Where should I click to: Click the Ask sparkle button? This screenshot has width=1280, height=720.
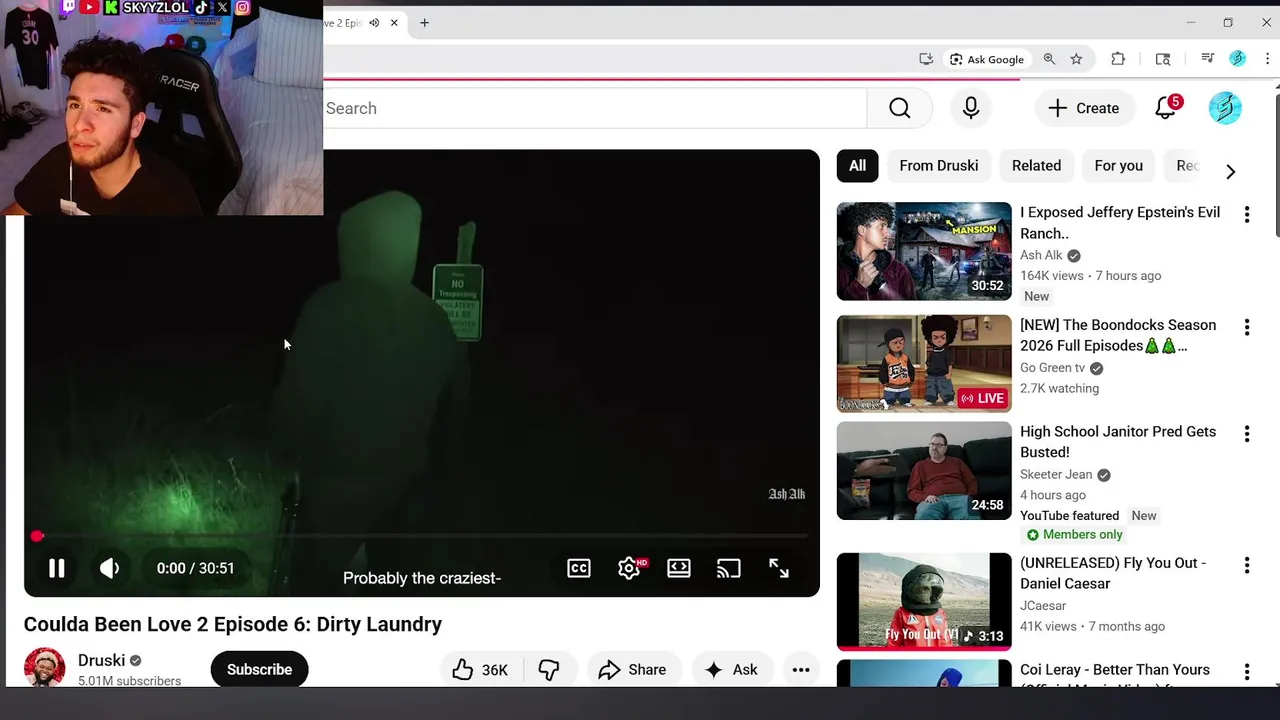click(x=732, y=670)
